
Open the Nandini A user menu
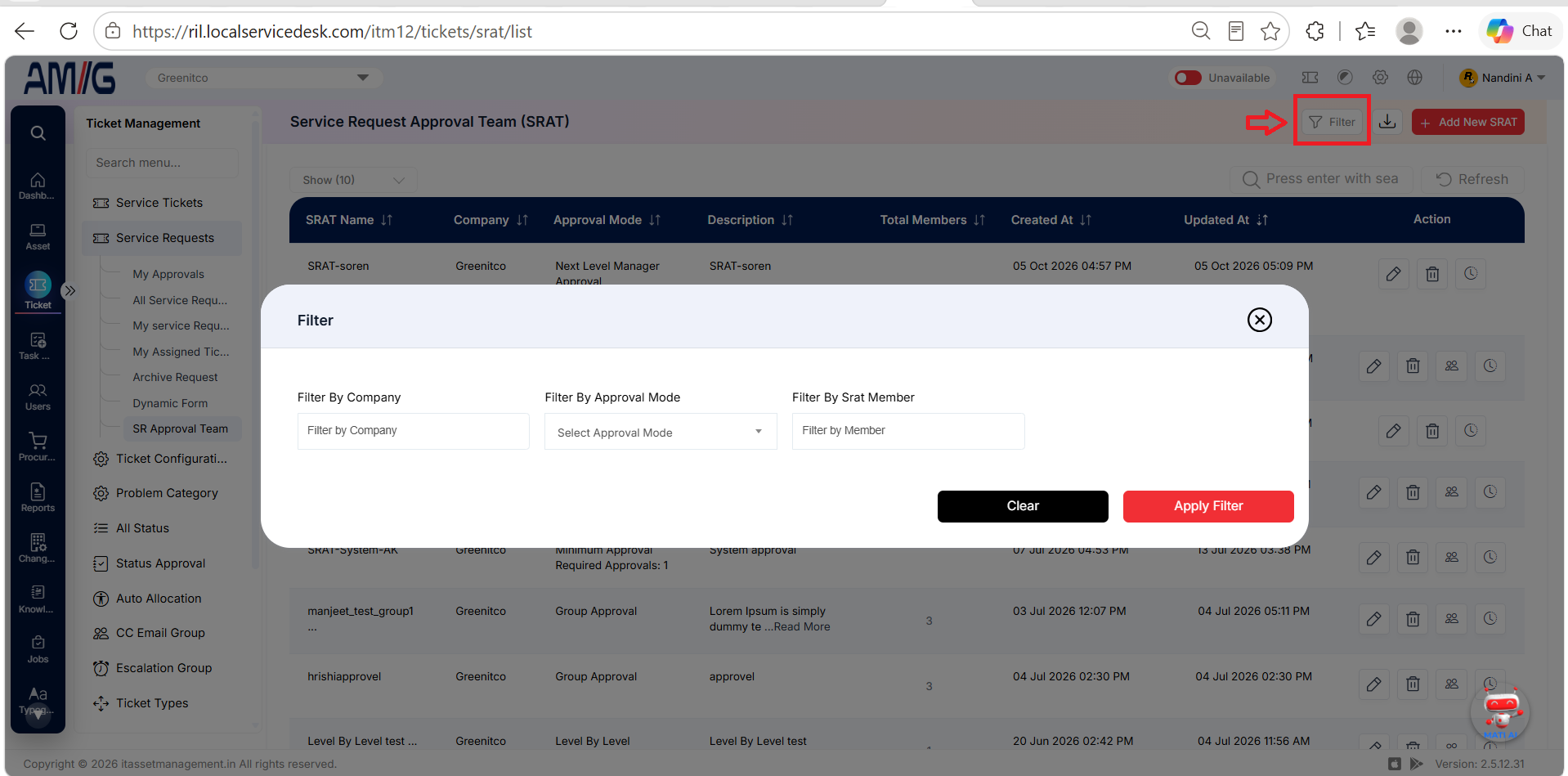pyautogui.click(x=1502, y=78)
